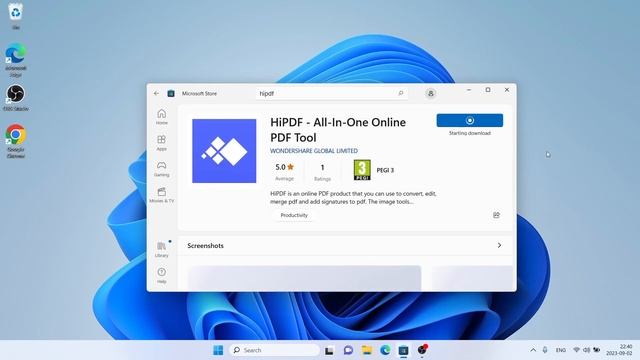Select the Productivity category tag
640x360 pixels.
click(294, 215)
